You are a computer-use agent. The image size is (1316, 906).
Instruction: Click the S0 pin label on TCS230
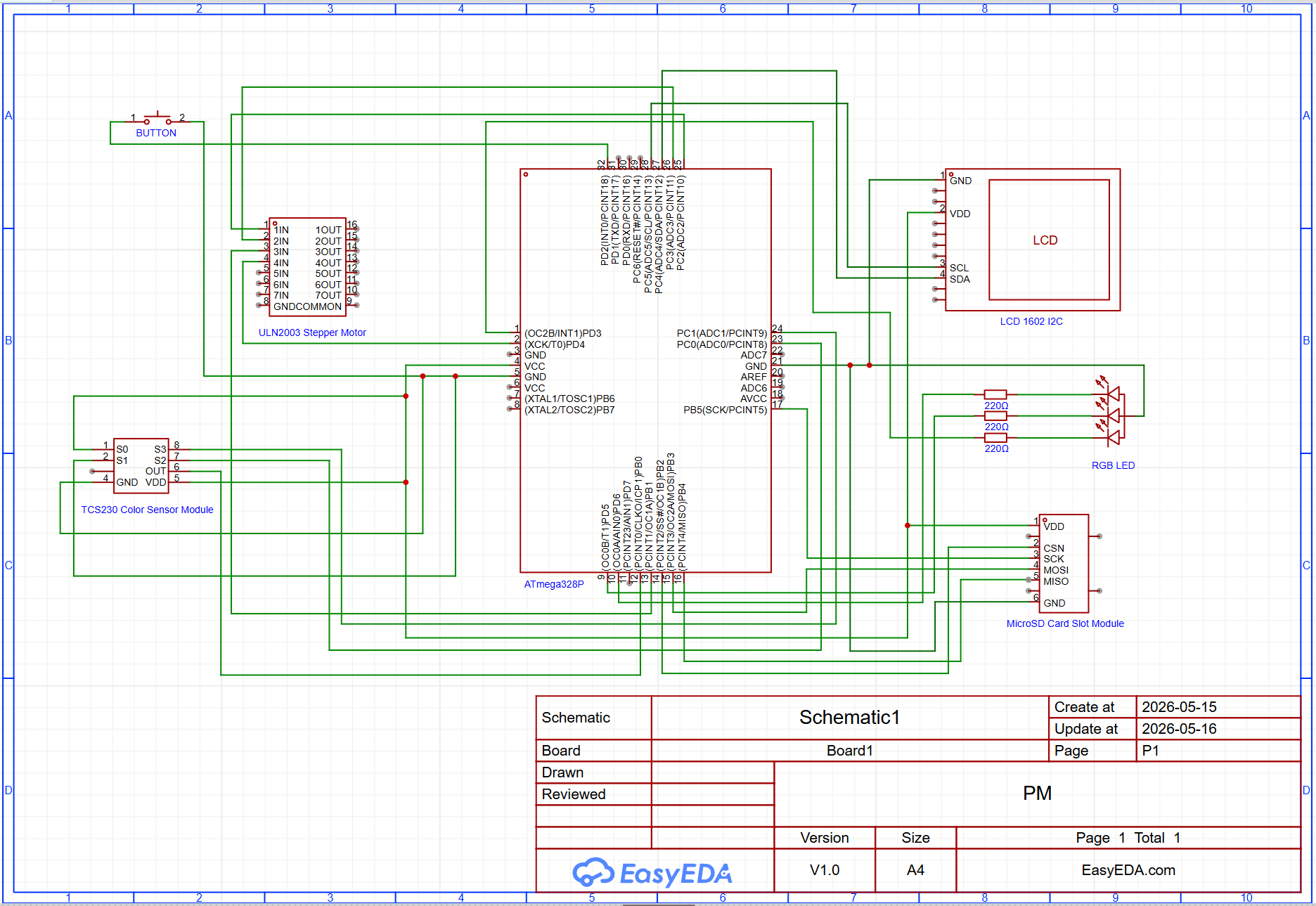point(122,449)
